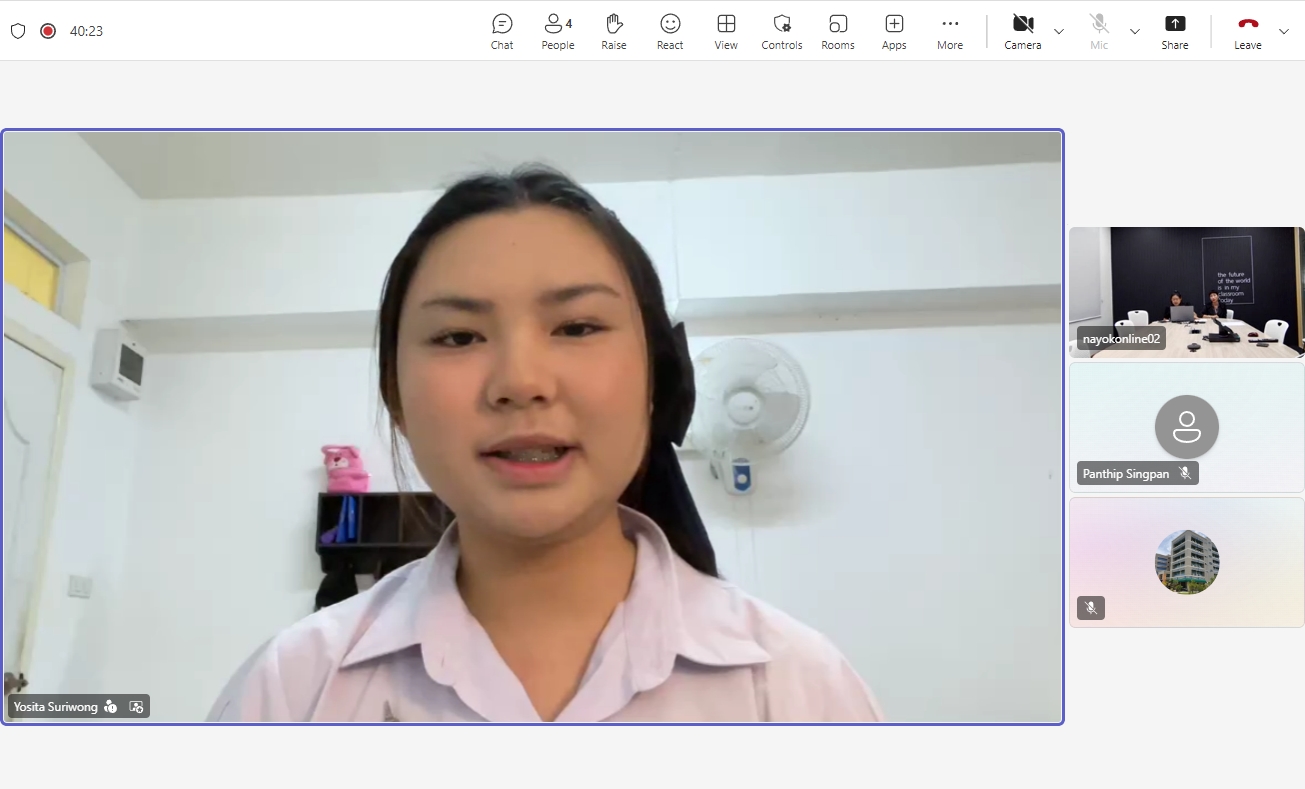Open the Apps menu
1305x789 pixels.
pyautogui.click(x=894, y=31)
